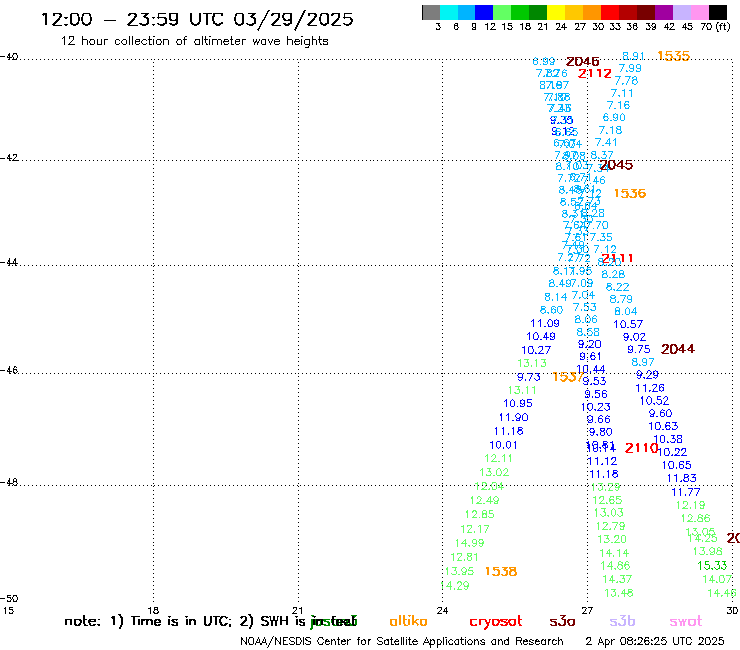Viewport: 740px width, 650px height.
Task: Click the title '12:00 – 23:59 UTC 03/29/2025'
Action: (x=197, y=19)
